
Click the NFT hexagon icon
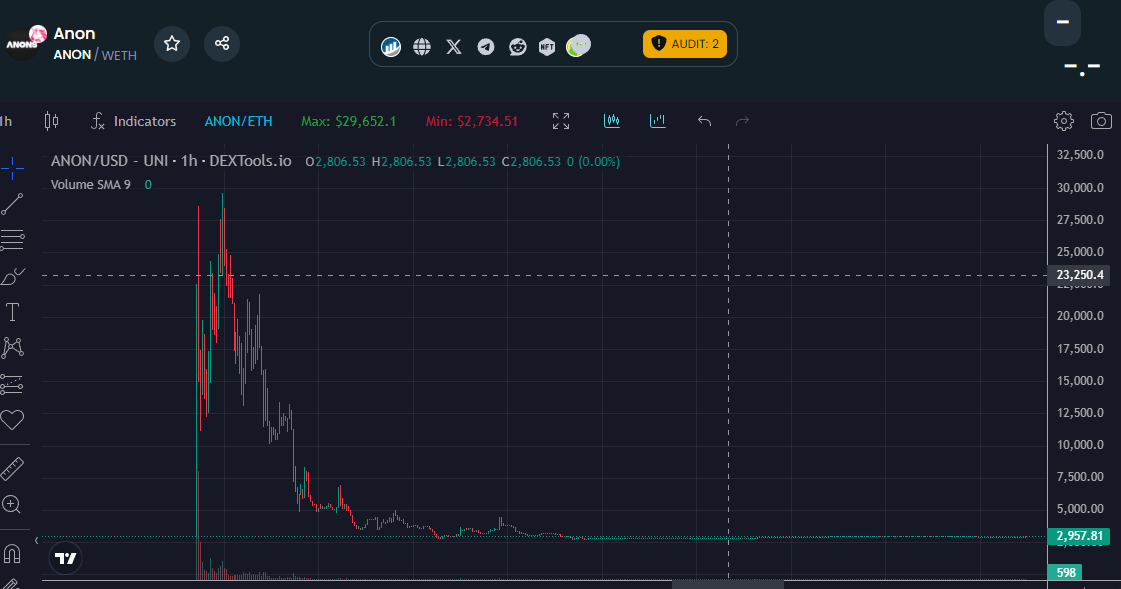pos(547,46)
